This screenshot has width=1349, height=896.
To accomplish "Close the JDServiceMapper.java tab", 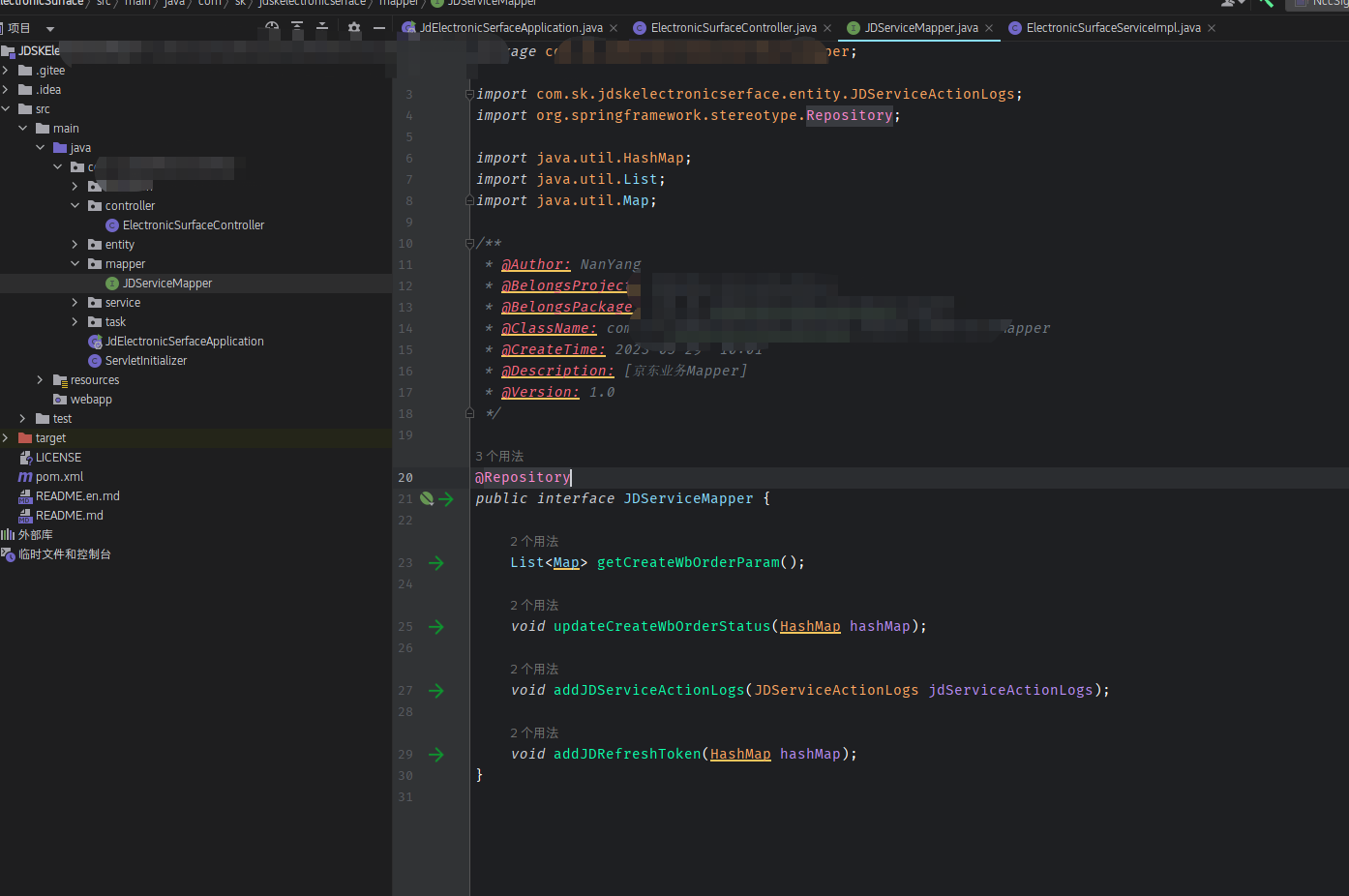I will tap(989, 28).
